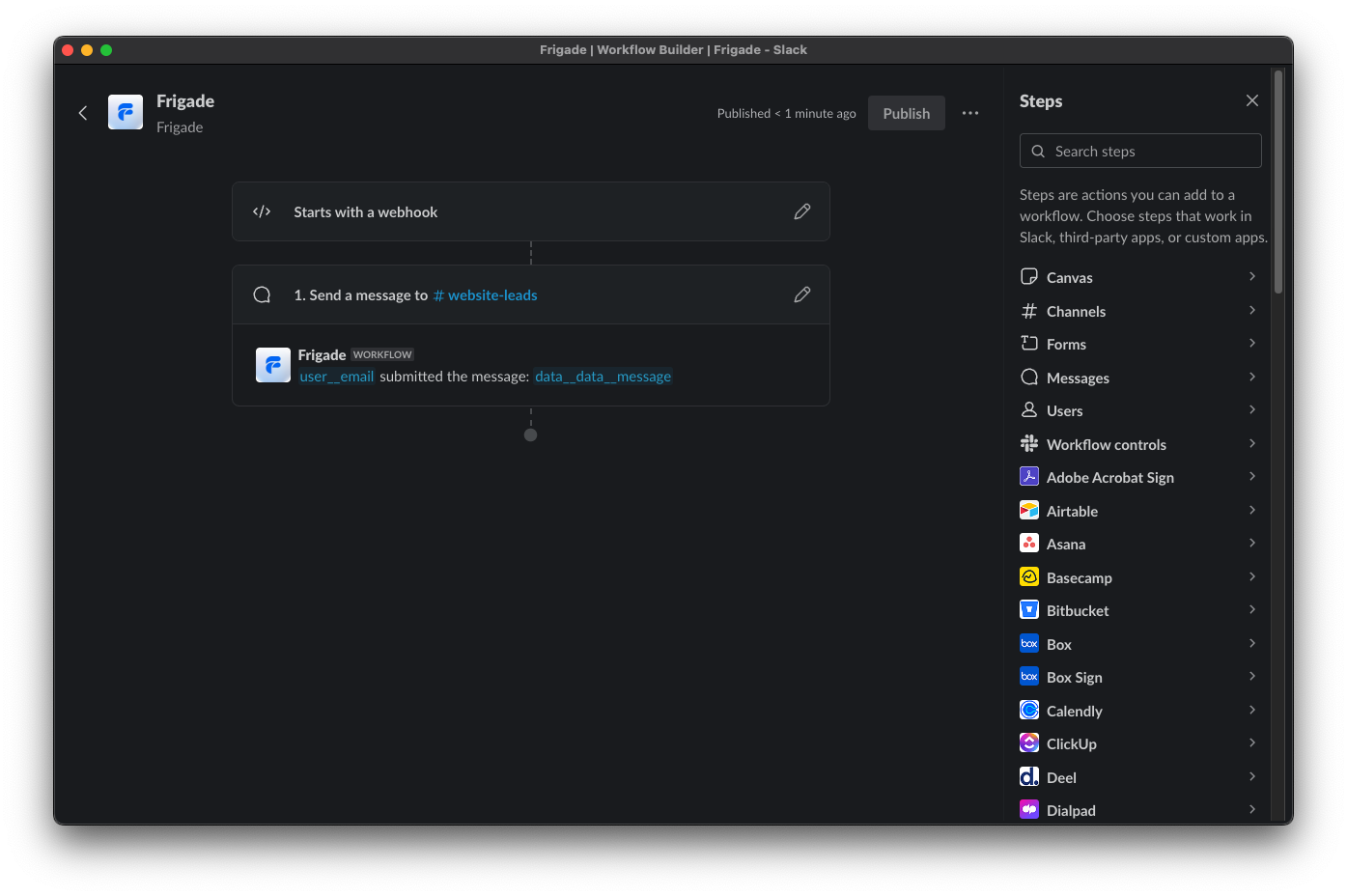Click the WORKFLOW badge in the message preview
This screenshot has width=1347, height=896.
click(x=382, y=354)
